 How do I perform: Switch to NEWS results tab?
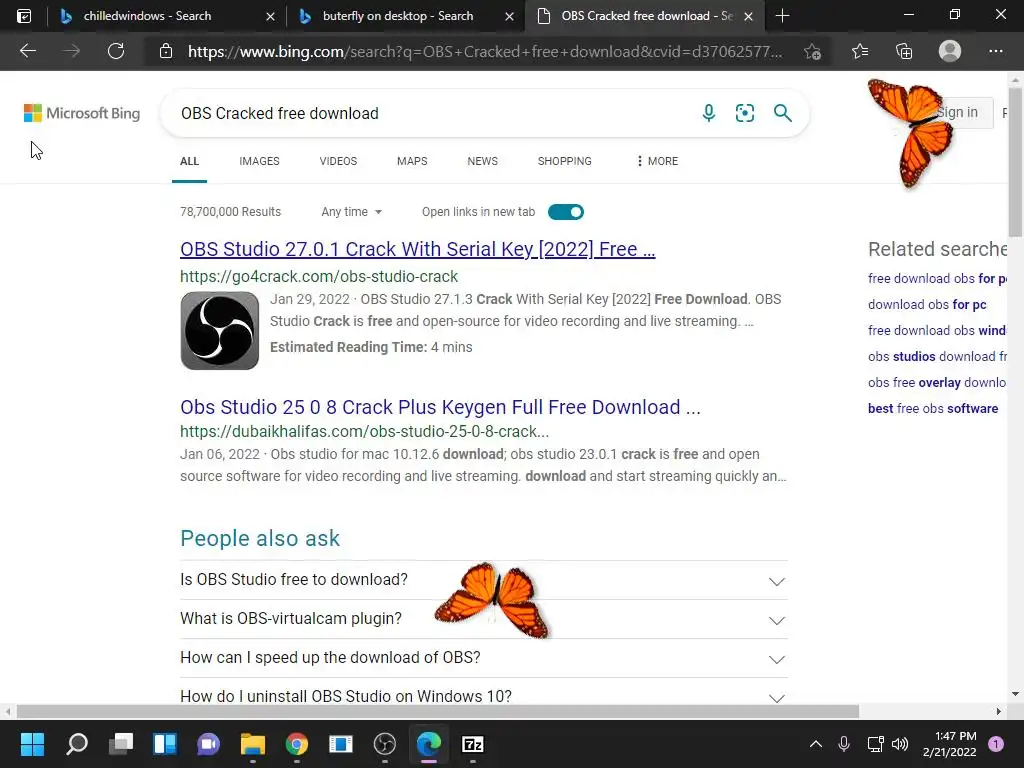483,161
